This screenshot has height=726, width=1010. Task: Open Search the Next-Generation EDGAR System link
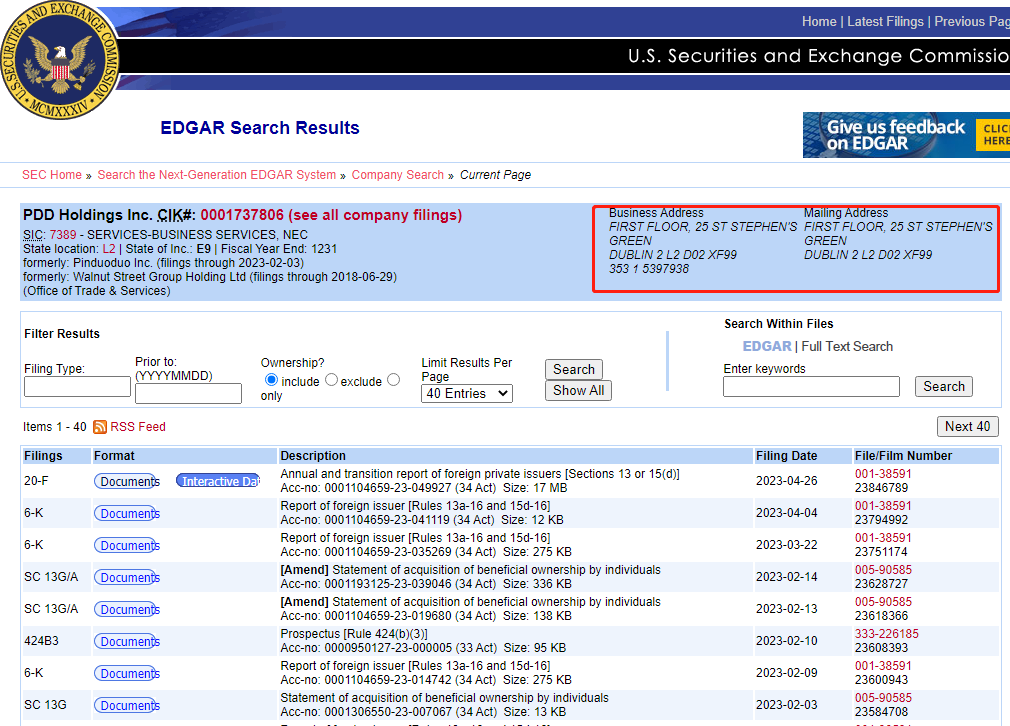click(216, 175)
